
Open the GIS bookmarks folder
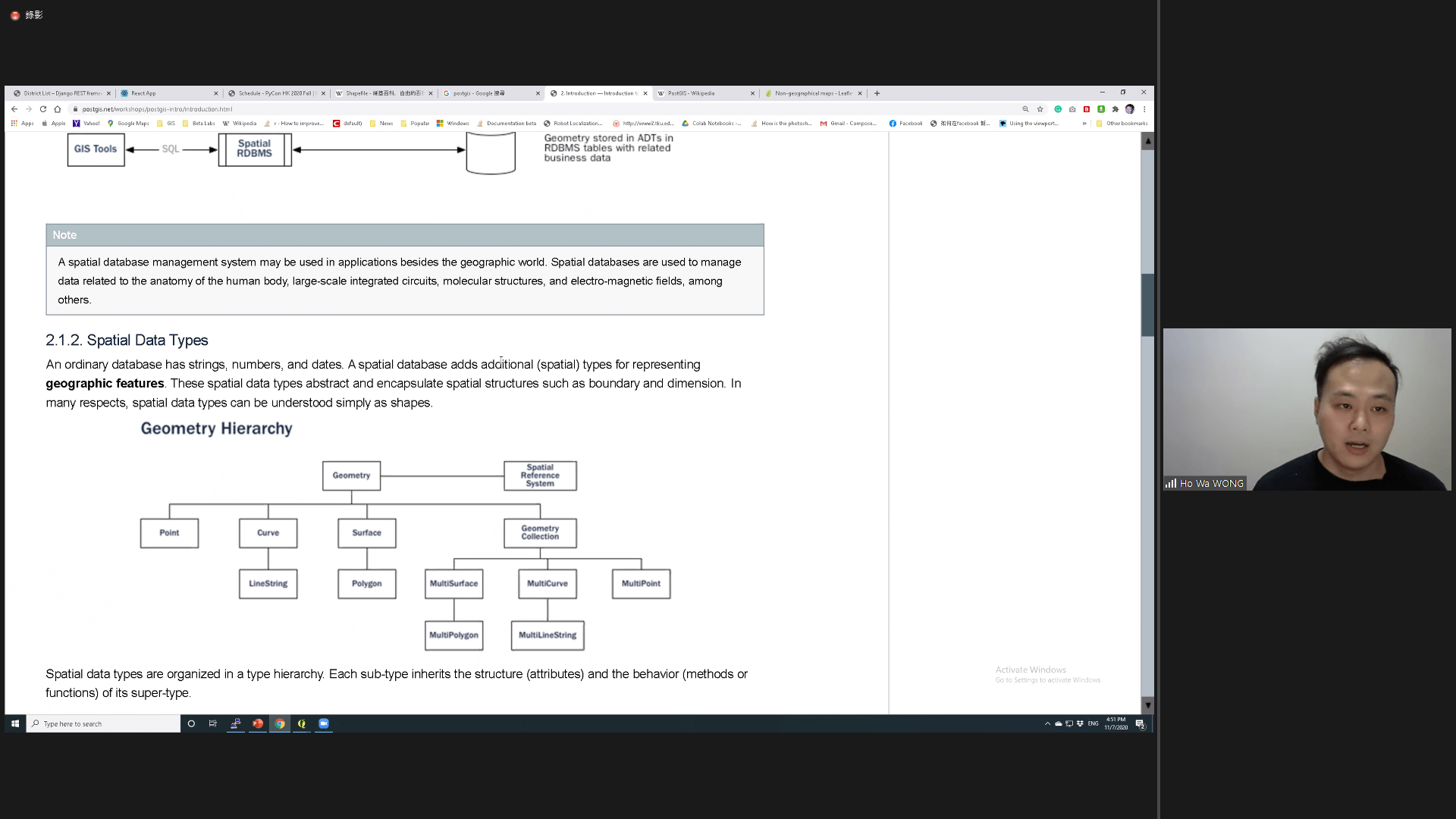(166, 123)
